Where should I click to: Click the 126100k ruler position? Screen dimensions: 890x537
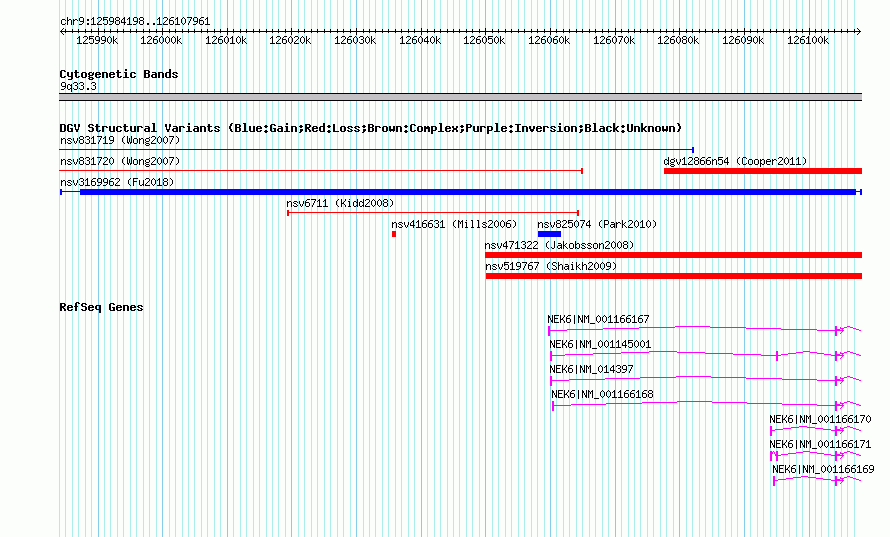click(808, 40)
